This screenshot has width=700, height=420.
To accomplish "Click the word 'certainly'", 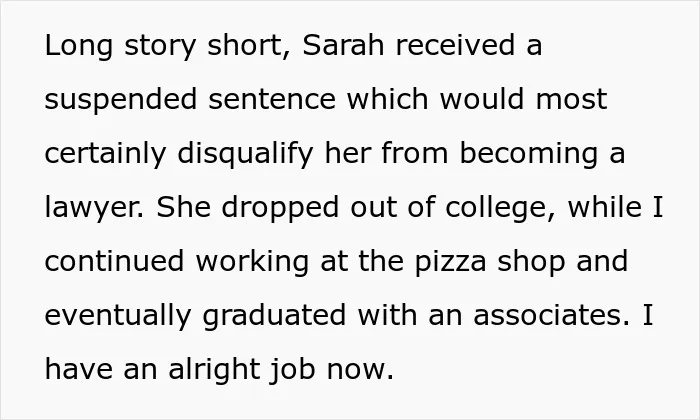I will [x=105, y=154].
